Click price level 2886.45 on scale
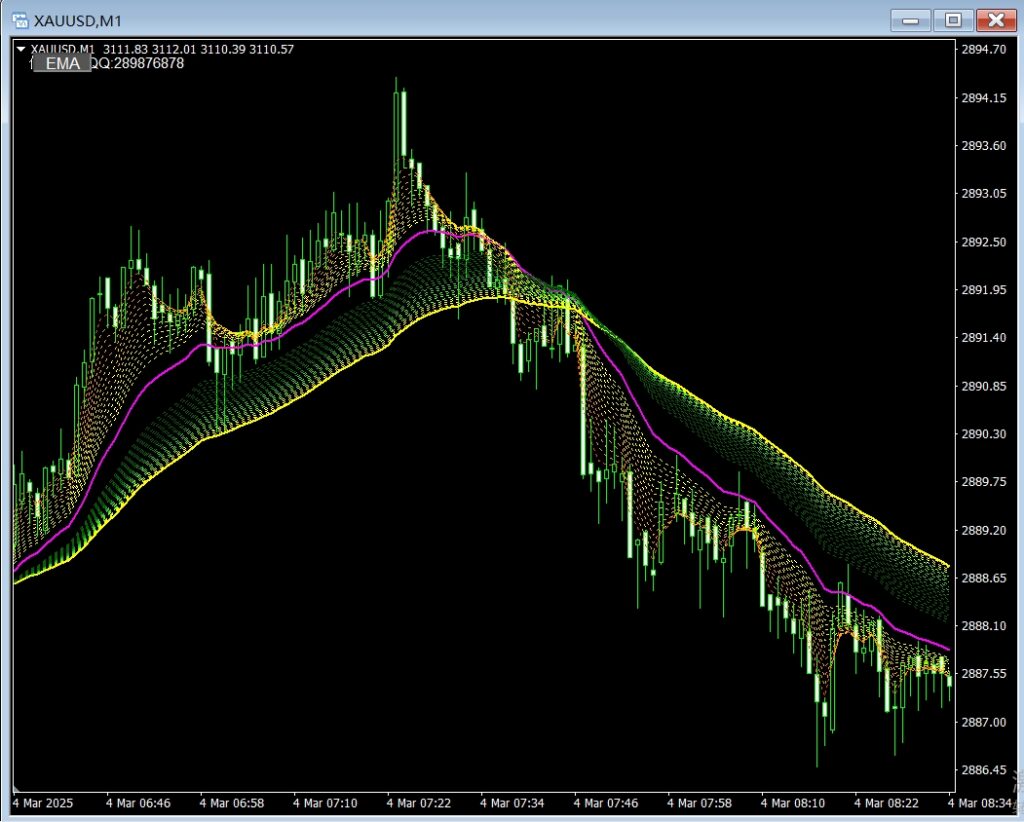The image size is (1024, 822). point(984,770)
